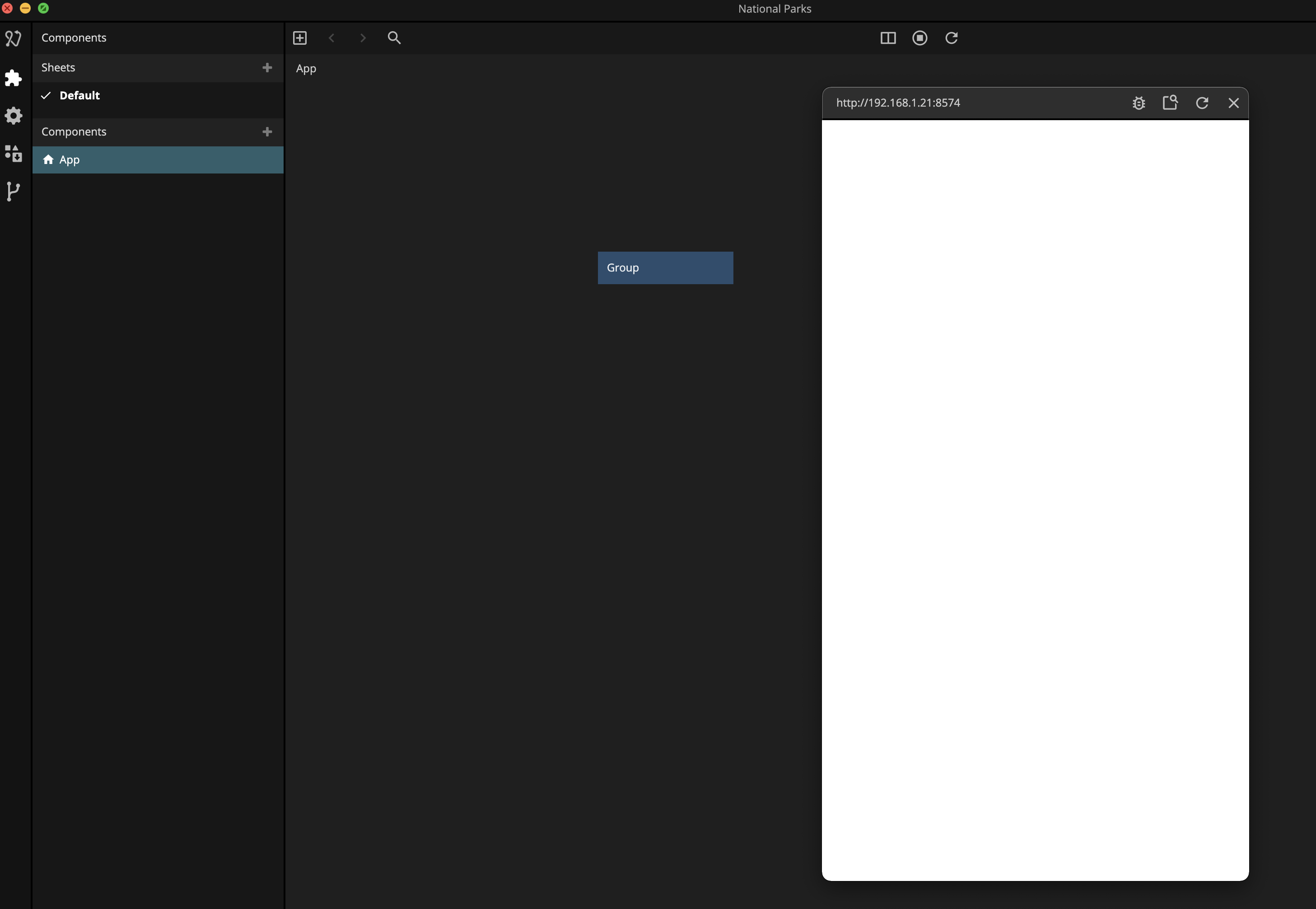Close the preview panel

1233,103
